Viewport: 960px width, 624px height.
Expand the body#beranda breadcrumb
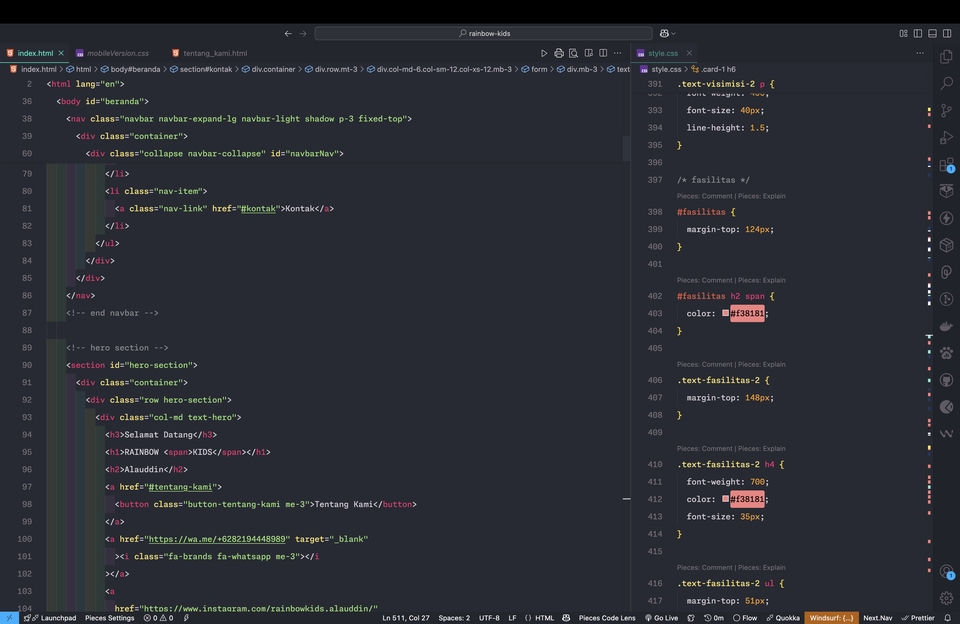click(x=130, y=69)
